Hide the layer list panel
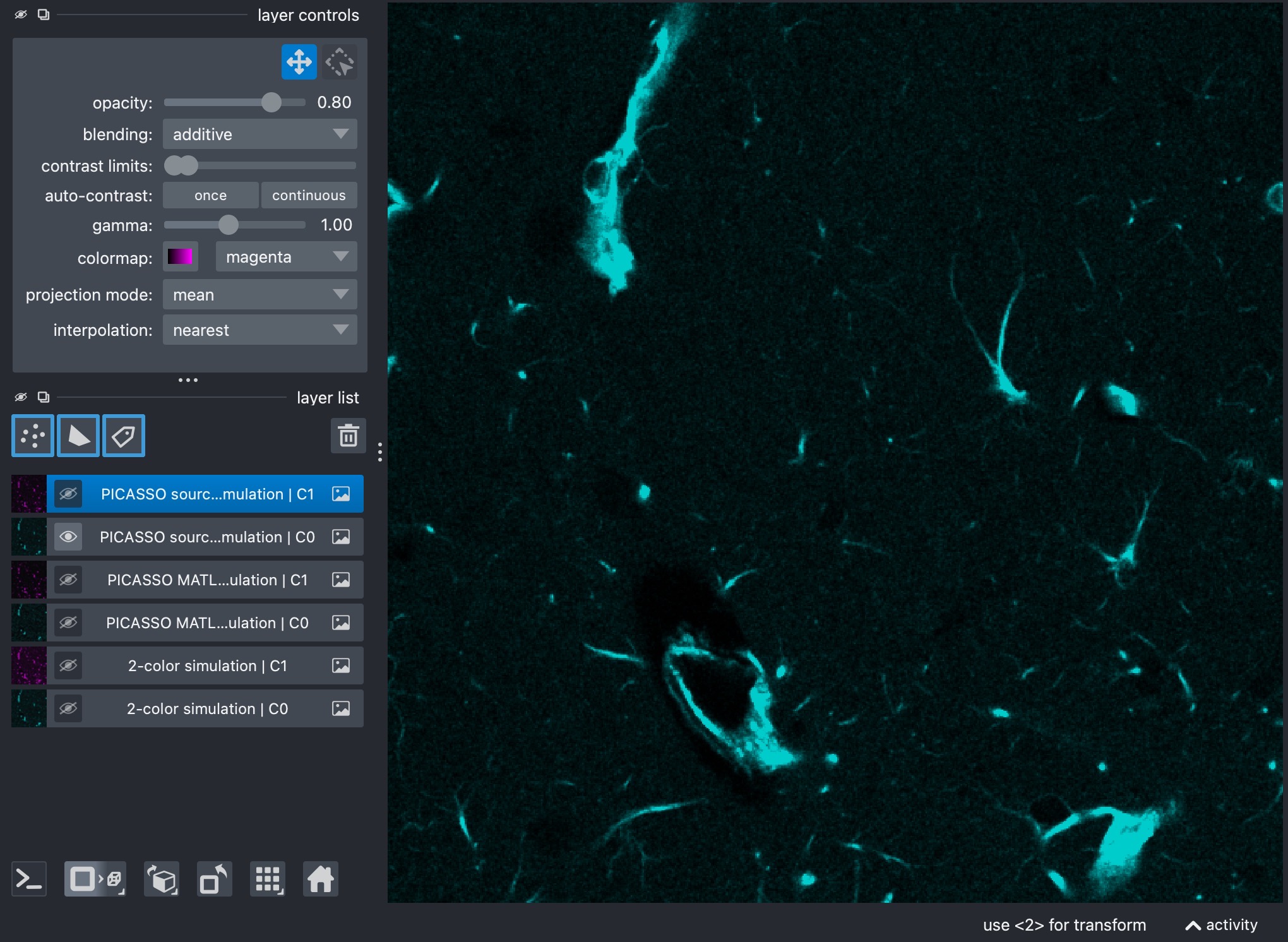The height and width of the screenshot is (942, 1288). [x=21, y=397]
